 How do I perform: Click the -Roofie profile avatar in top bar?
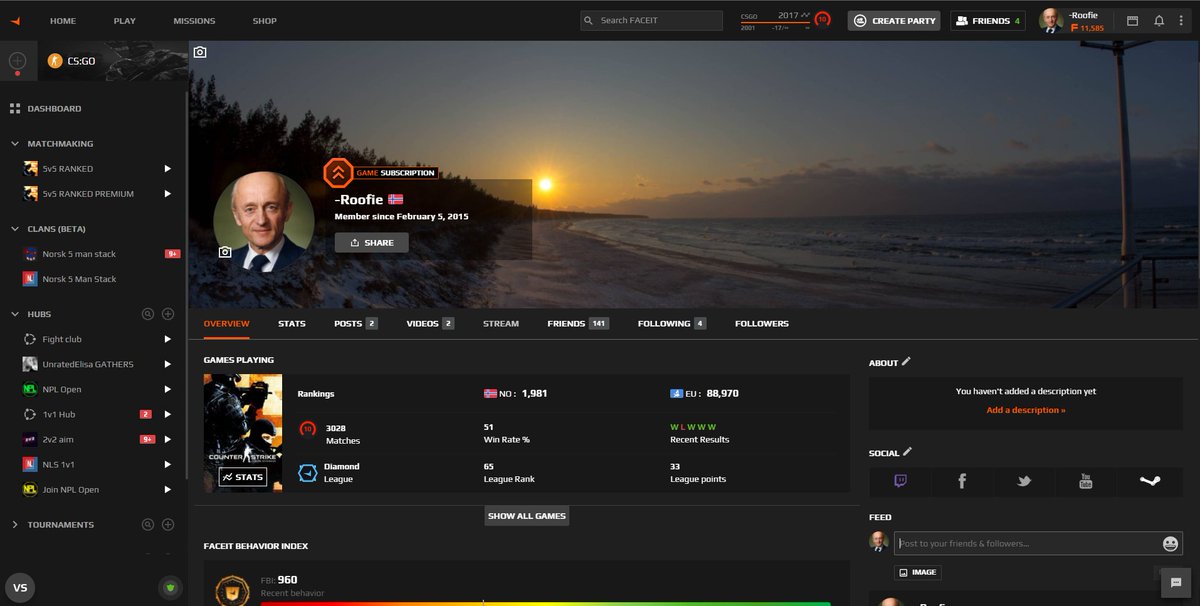(x=1051, y=20)
